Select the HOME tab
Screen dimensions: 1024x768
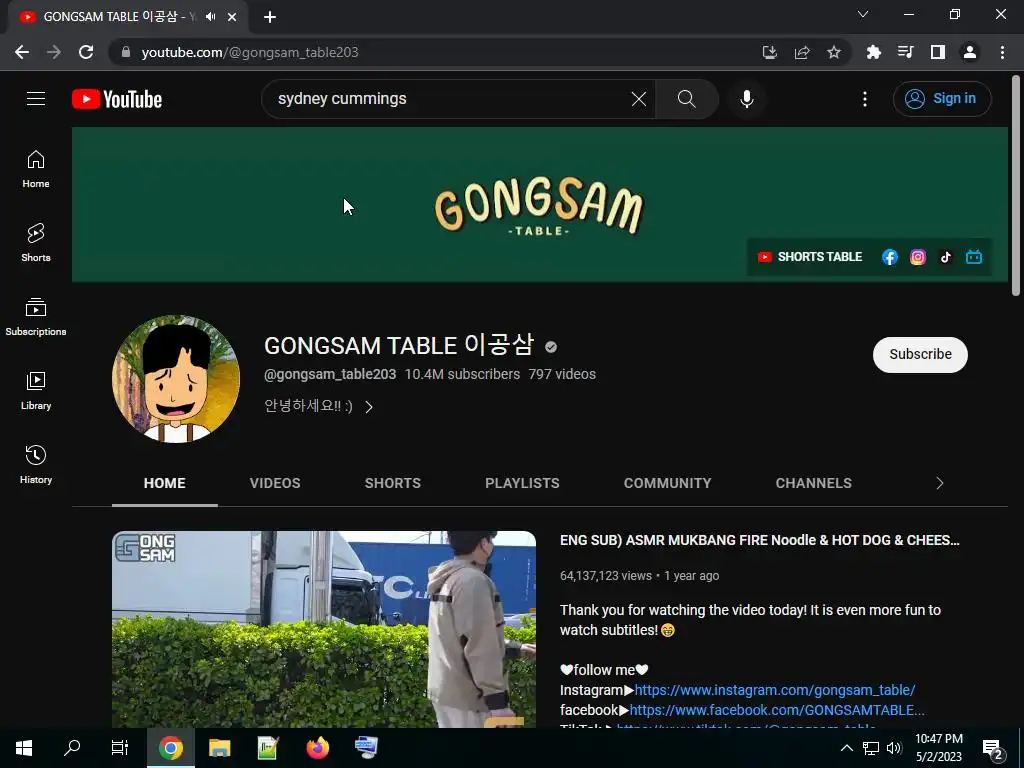pyautogui.click(x=165, y=483)
